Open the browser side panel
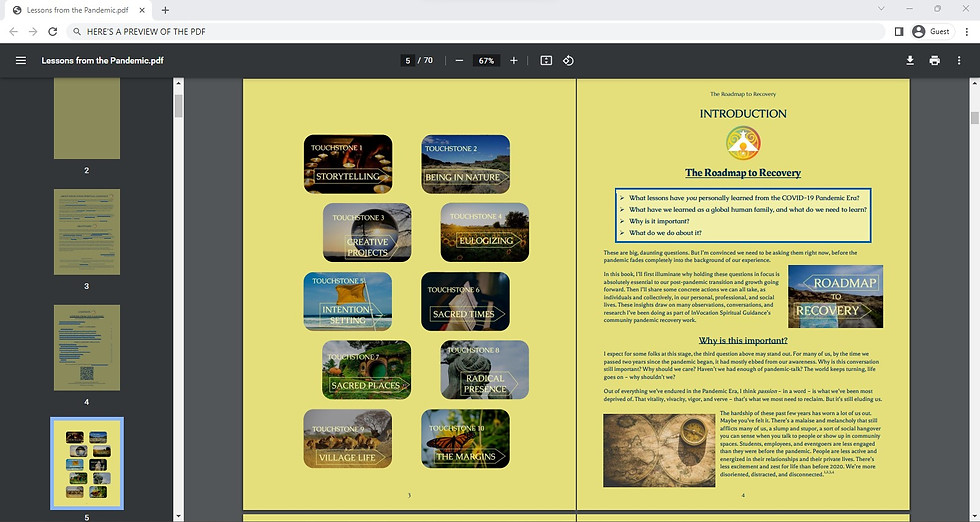Viewport: 980px width, 522px height. [x=899, y=31]
